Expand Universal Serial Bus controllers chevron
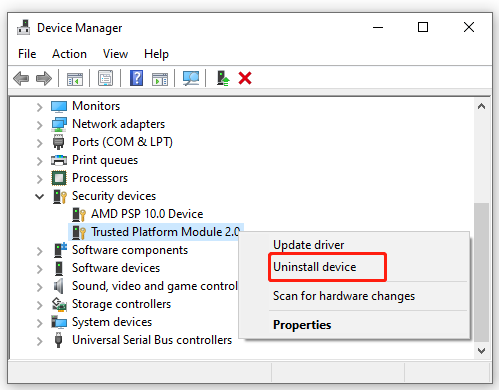 tap(39, 341)
